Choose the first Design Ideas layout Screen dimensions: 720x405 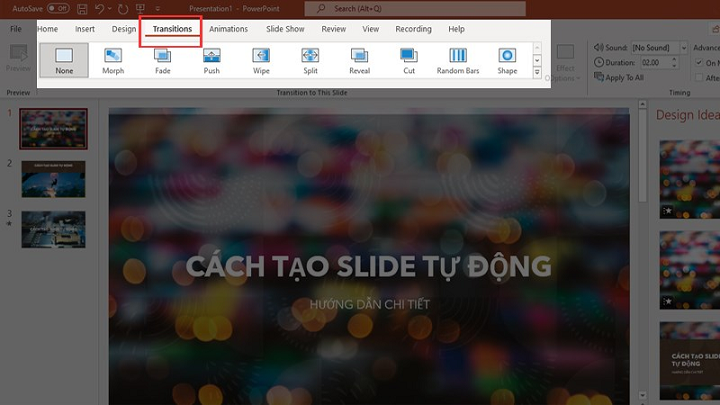(x=690, y=179)
